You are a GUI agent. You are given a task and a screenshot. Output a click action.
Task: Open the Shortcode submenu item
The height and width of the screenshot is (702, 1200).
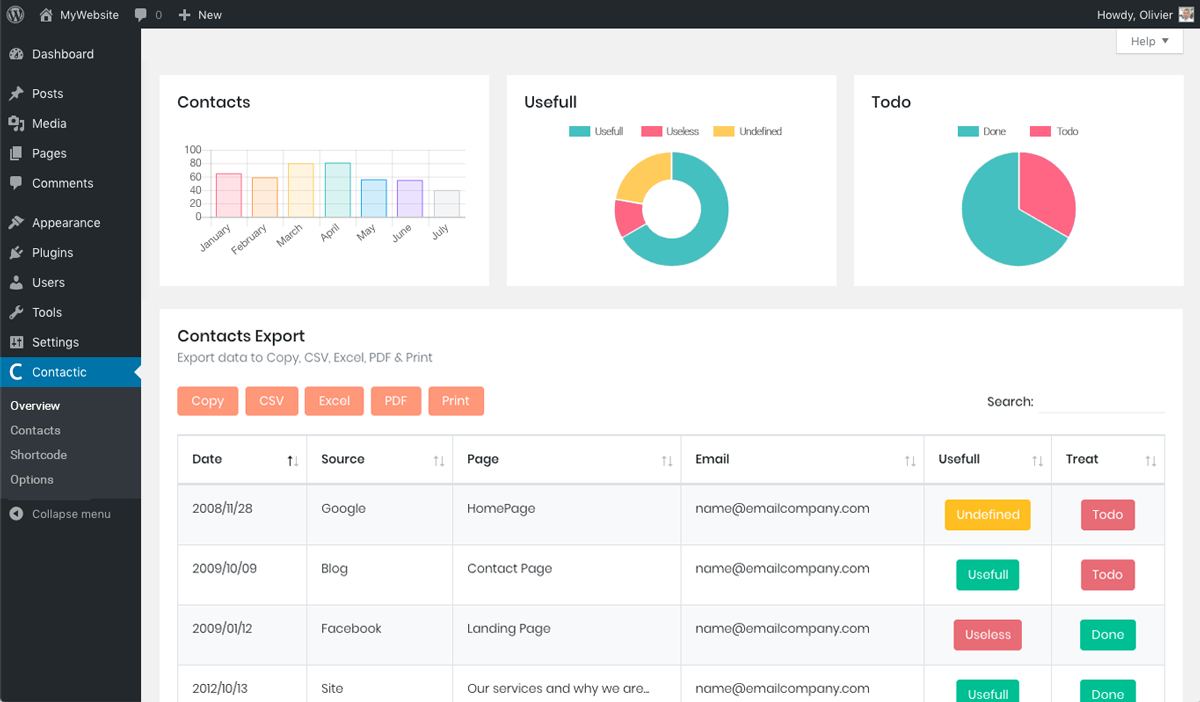click(x=39, y=455)
